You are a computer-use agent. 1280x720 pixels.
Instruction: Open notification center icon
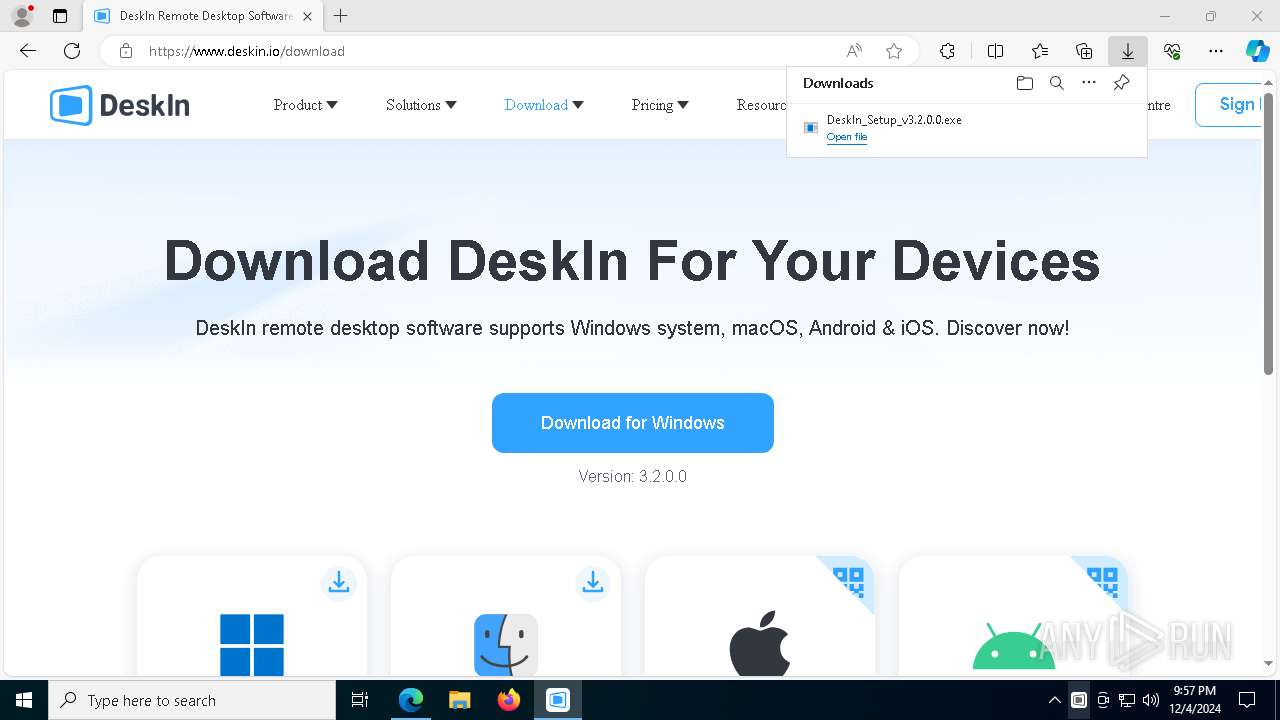1247,700
